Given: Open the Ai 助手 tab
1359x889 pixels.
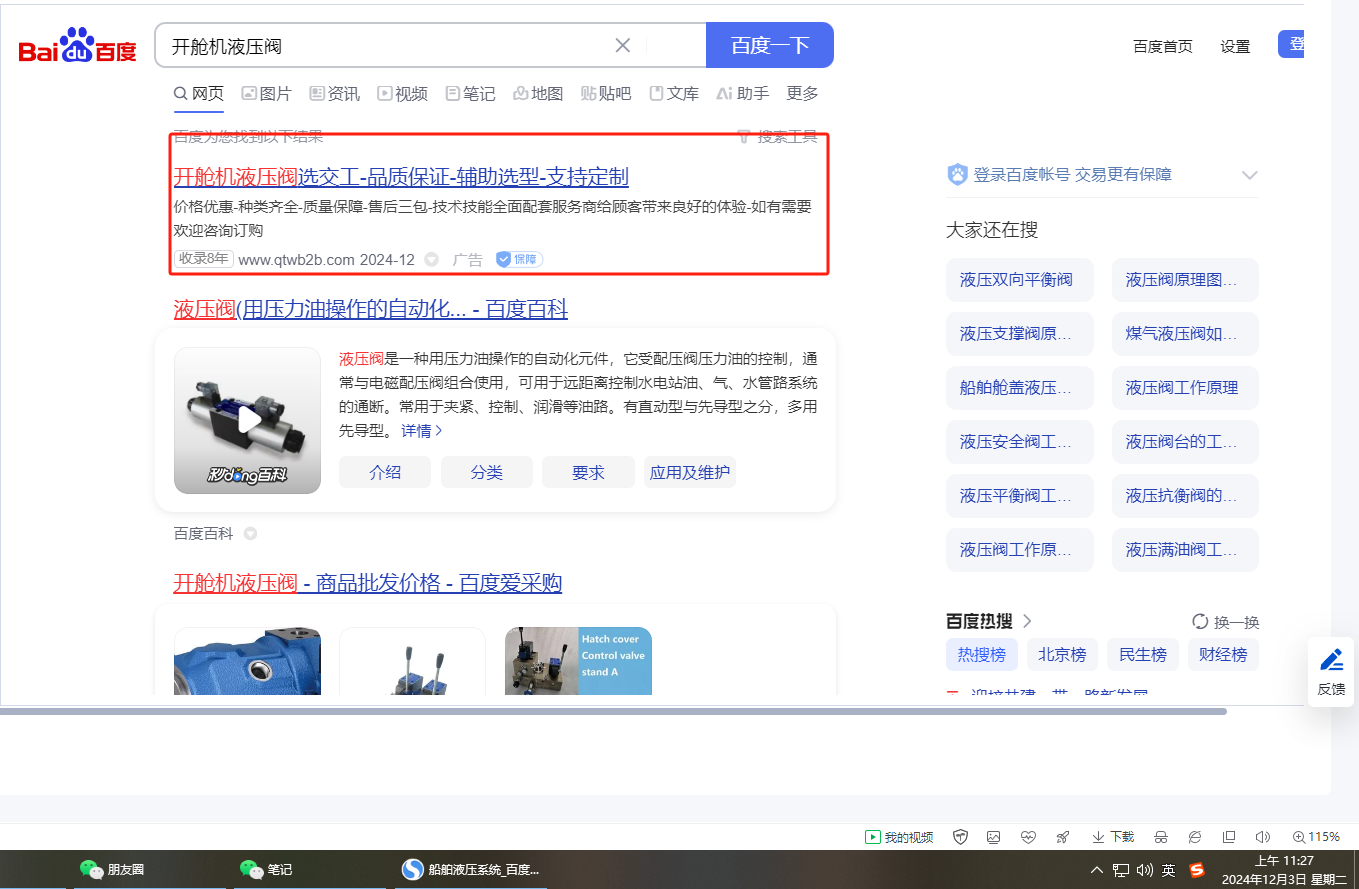Looking at the screenshot, I should pos(743,93).
